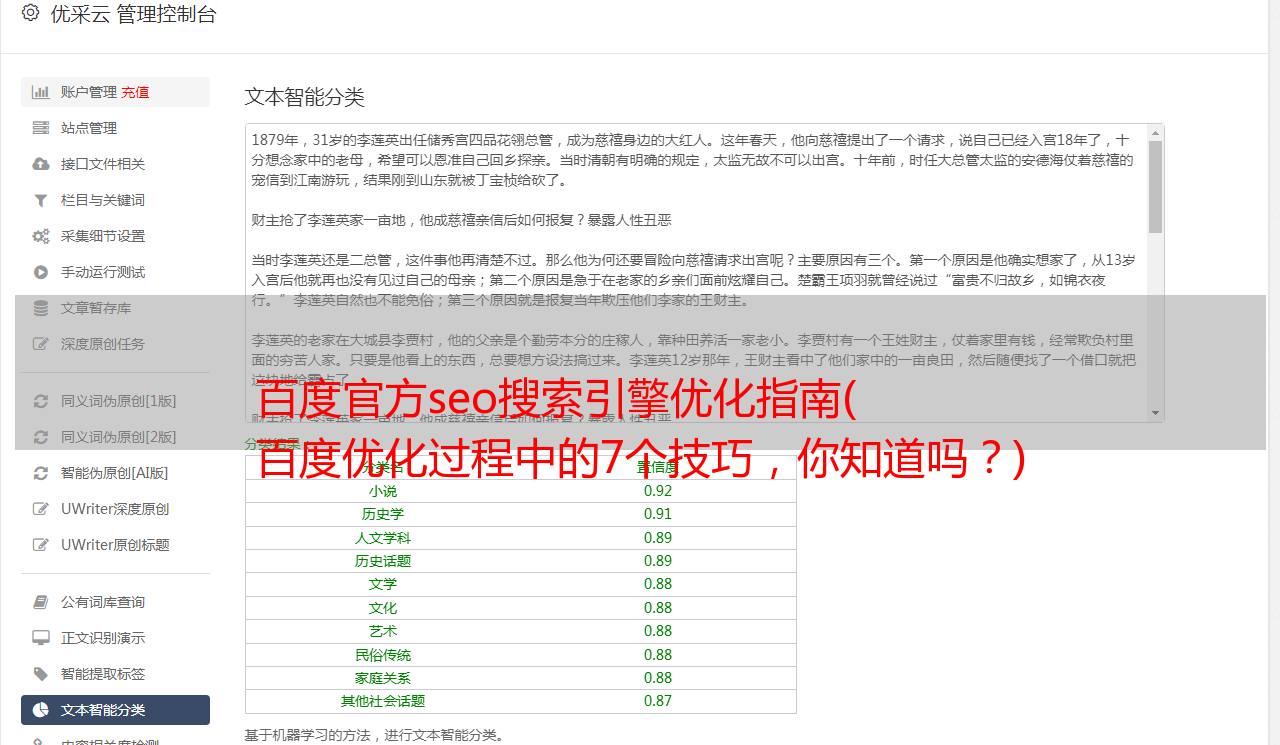1280x745 pixels.
Task: Click the gear icon beside 优采云 管理控制台
Action: [30, 13]
